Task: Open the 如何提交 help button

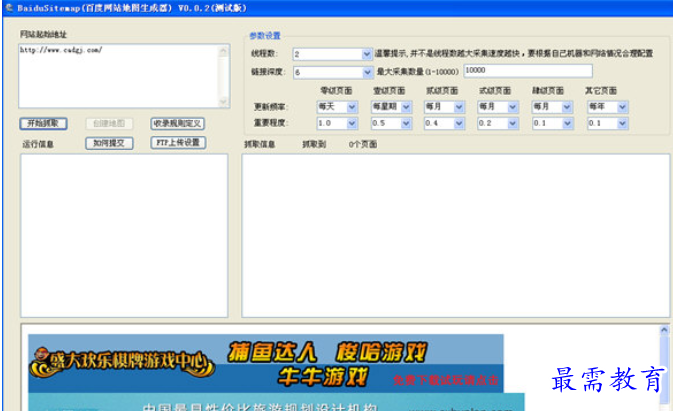Action: 109,143
